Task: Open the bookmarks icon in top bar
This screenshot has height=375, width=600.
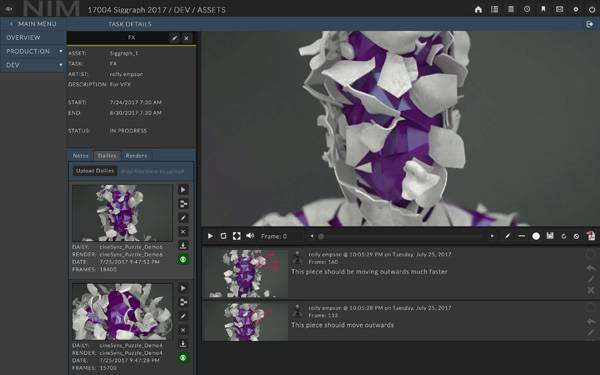Action: coord(543,9)
